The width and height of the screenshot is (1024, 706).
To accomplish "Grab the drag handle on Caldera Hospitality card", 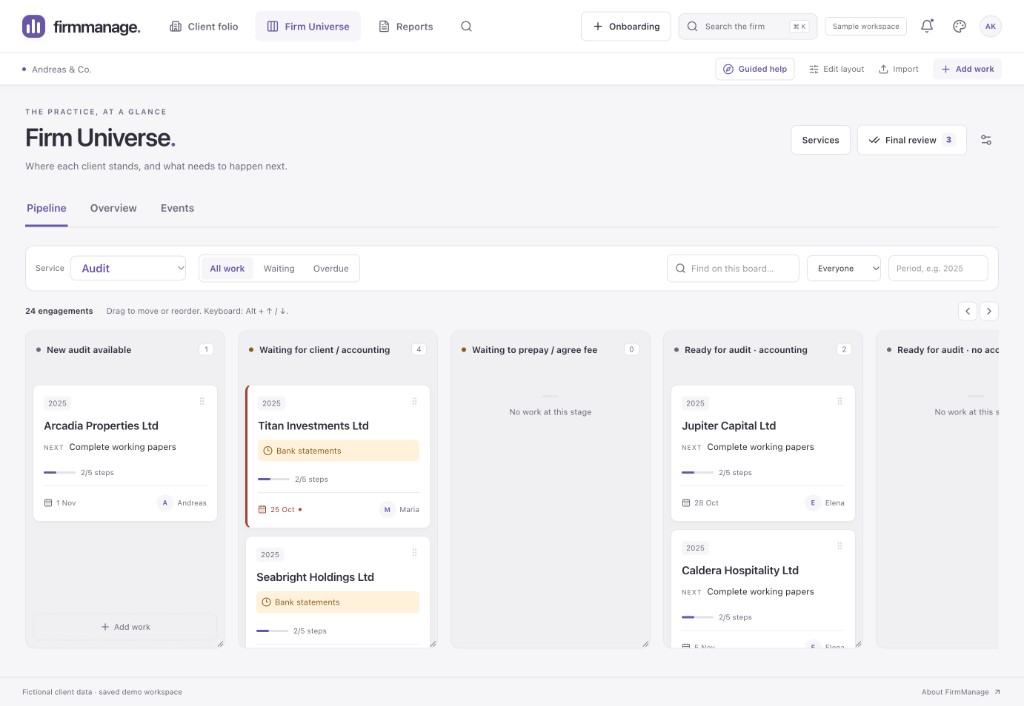I will tap(840, 546).
